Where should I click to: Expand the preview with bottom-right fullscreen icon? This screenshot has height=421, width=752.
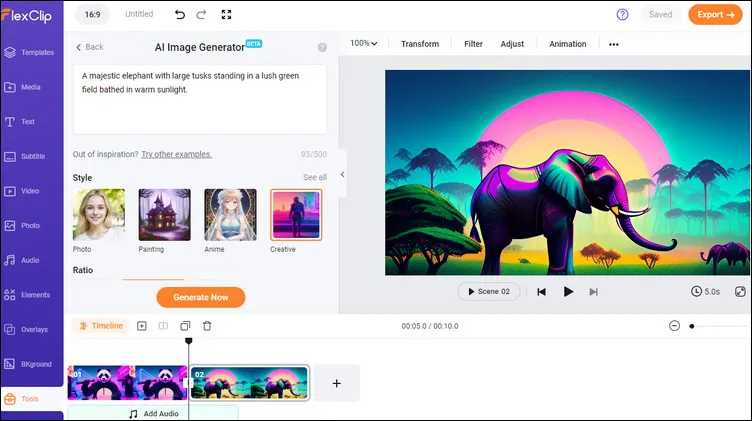[x=740, y=292]
